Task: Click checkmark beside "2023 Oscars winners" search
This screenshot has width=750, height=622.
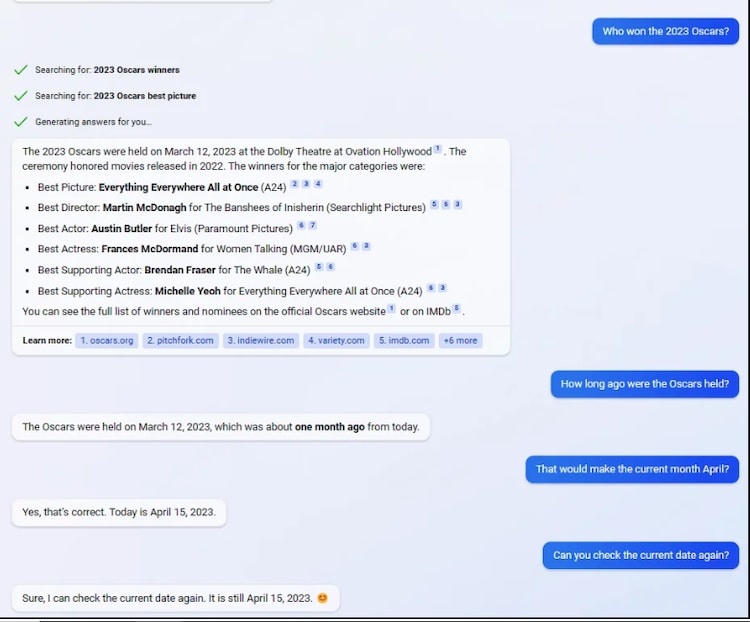Action: coord(20,70)
